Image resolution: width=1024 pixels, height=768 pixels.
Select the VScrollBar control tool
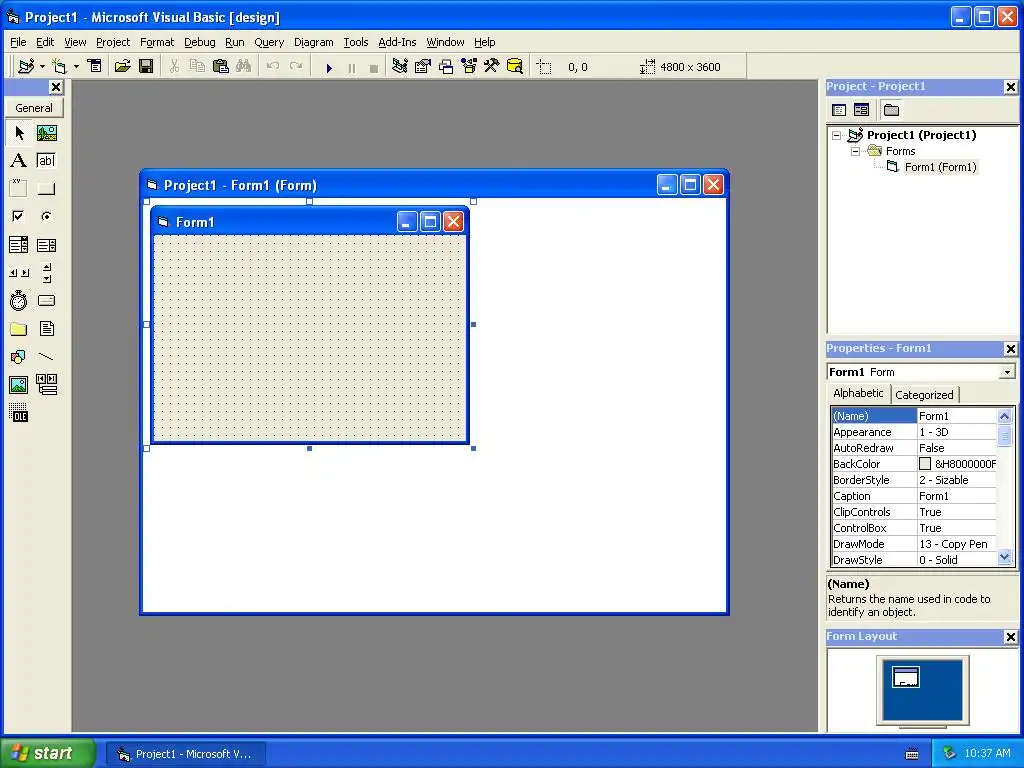[x=46, y=273]
